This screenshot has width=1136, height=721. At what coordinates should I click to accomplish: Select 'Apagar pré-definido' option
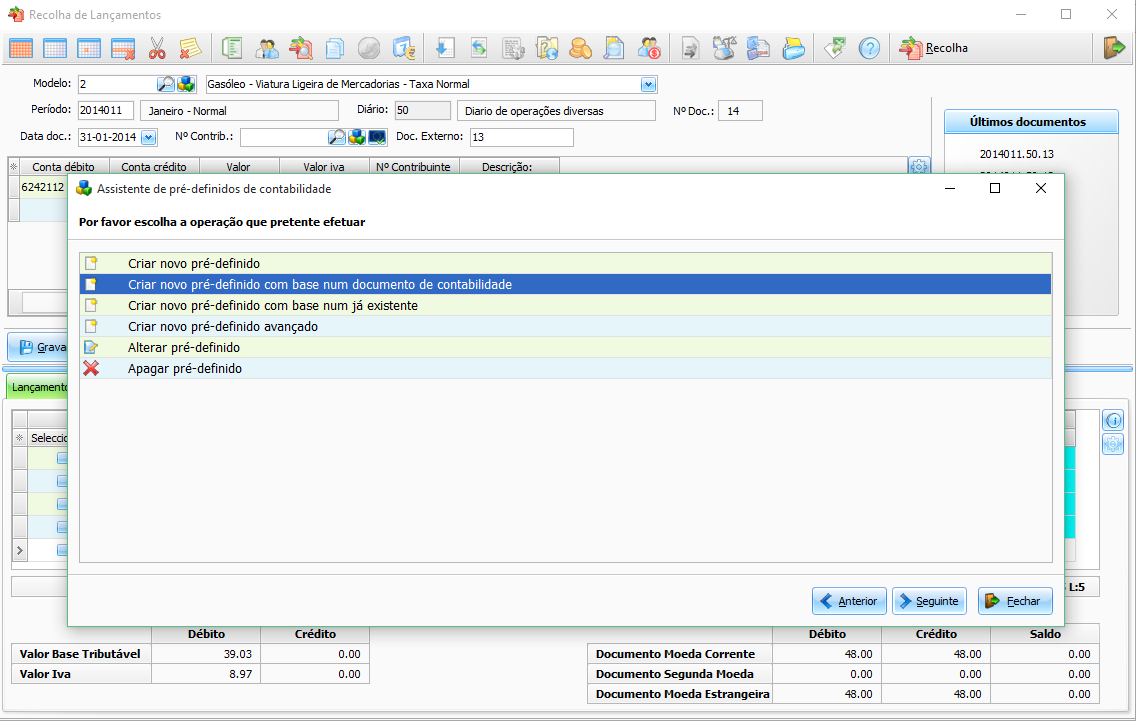[565, 368]
